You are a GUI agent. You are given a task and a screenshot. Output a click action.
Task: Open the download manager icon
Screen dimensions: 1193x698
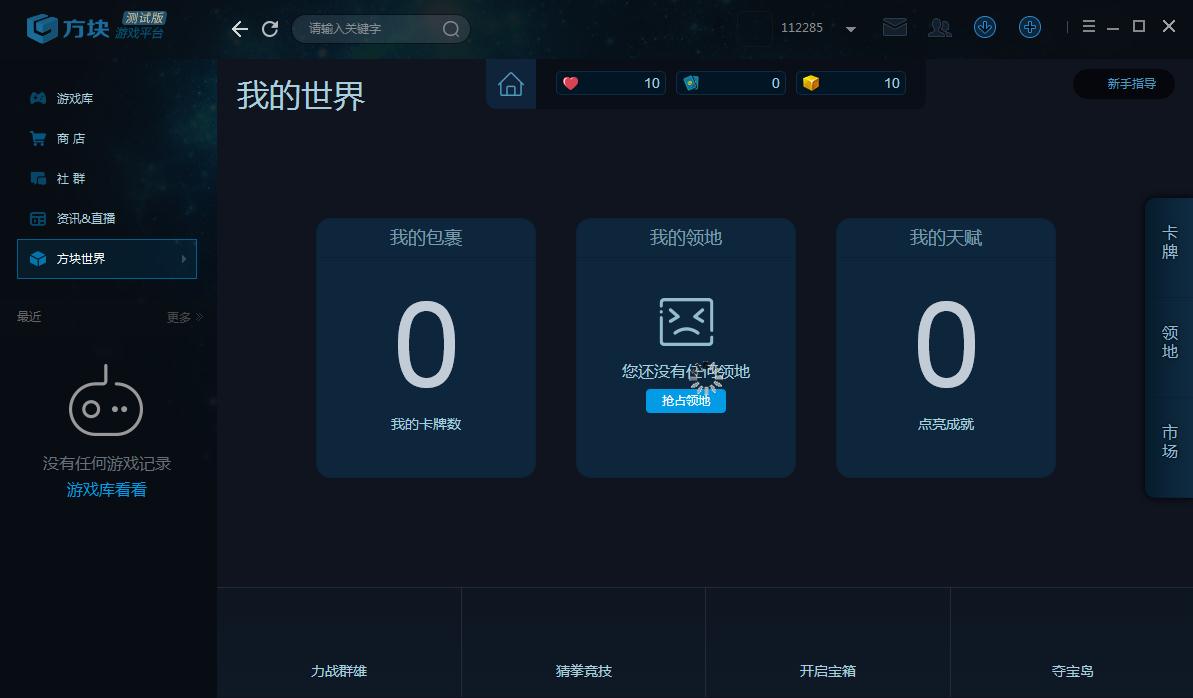[x=985, y=28]
